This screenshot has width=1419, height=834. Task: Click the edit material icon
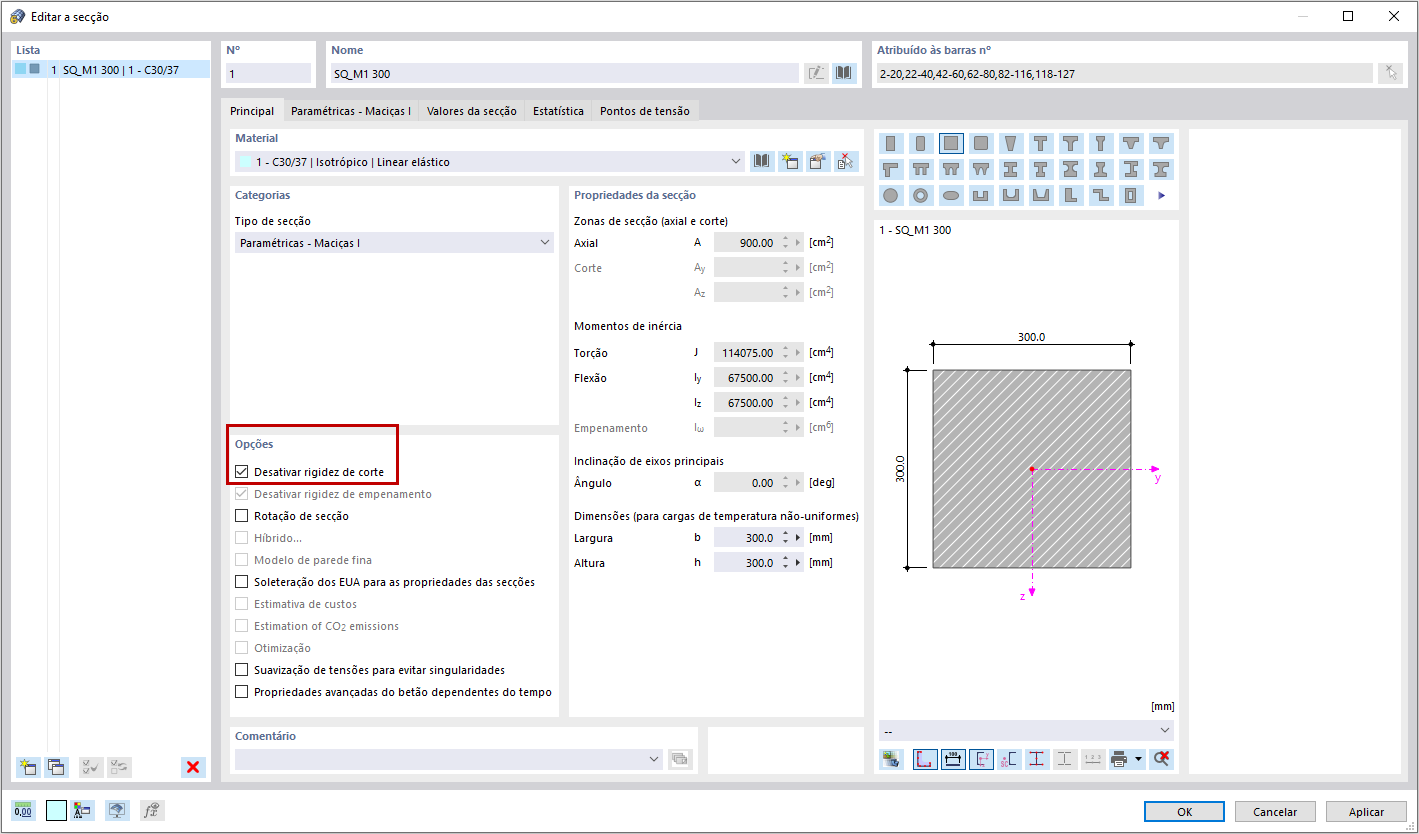click(818, 161)
